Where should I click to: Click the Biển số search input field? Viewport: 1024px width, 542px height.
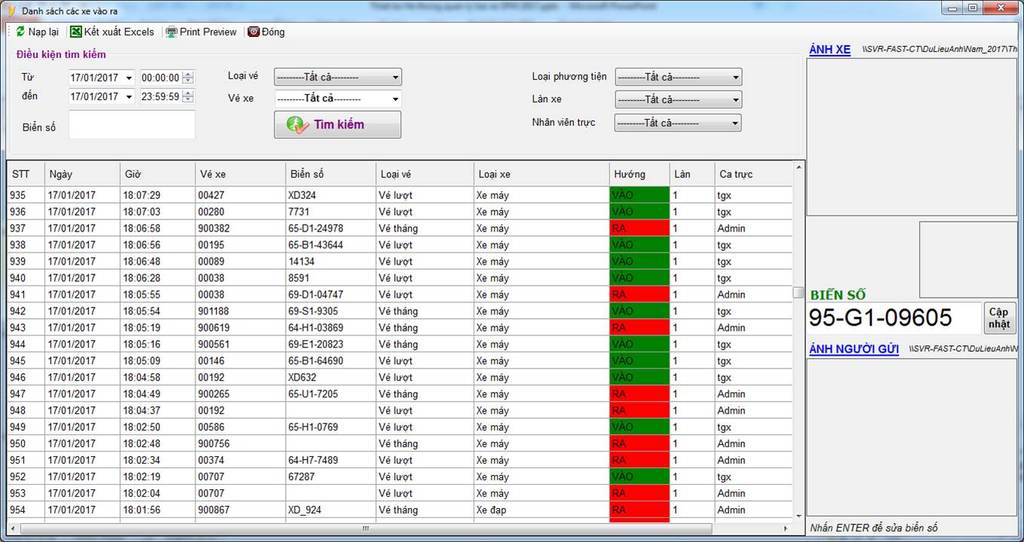(x=132, y=125)
